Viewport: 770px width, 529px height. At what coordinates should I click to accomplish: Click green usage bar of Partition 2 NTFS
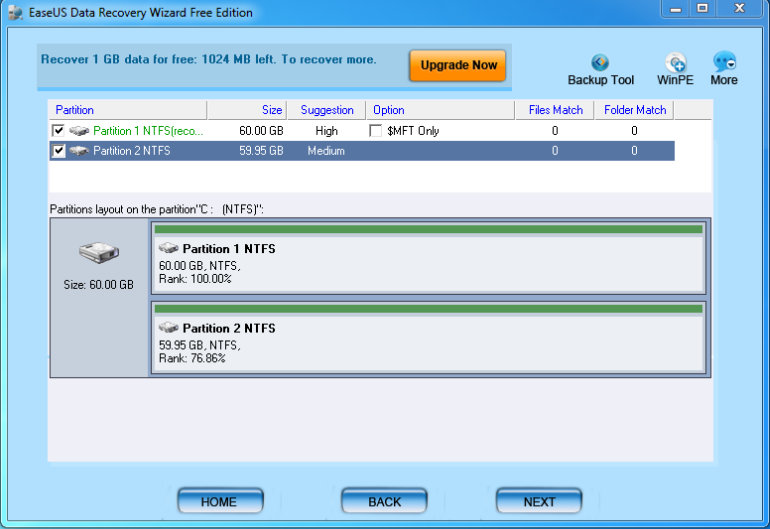click(x=428, y=308)
